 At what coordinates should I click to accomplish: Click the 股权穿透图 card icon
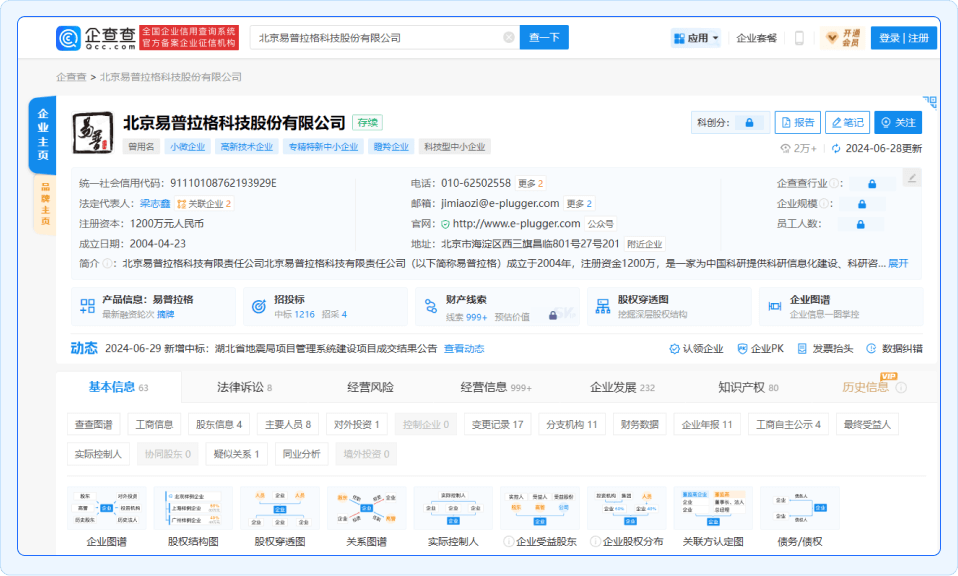point(603,306)
